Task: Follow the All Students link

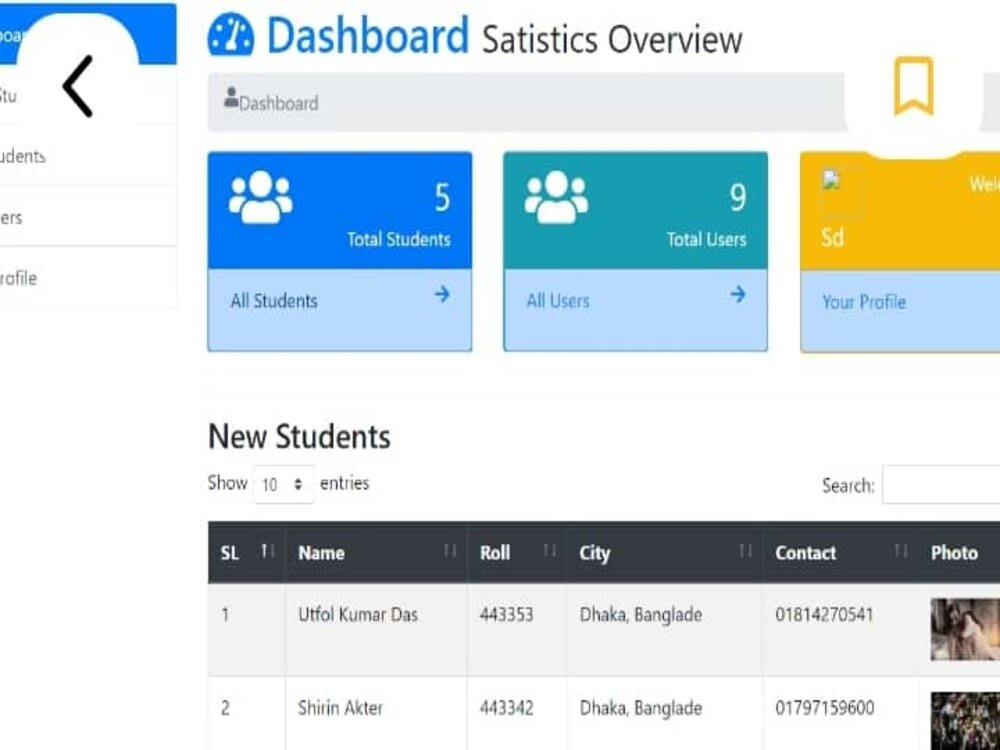Action: pos(273,299)
